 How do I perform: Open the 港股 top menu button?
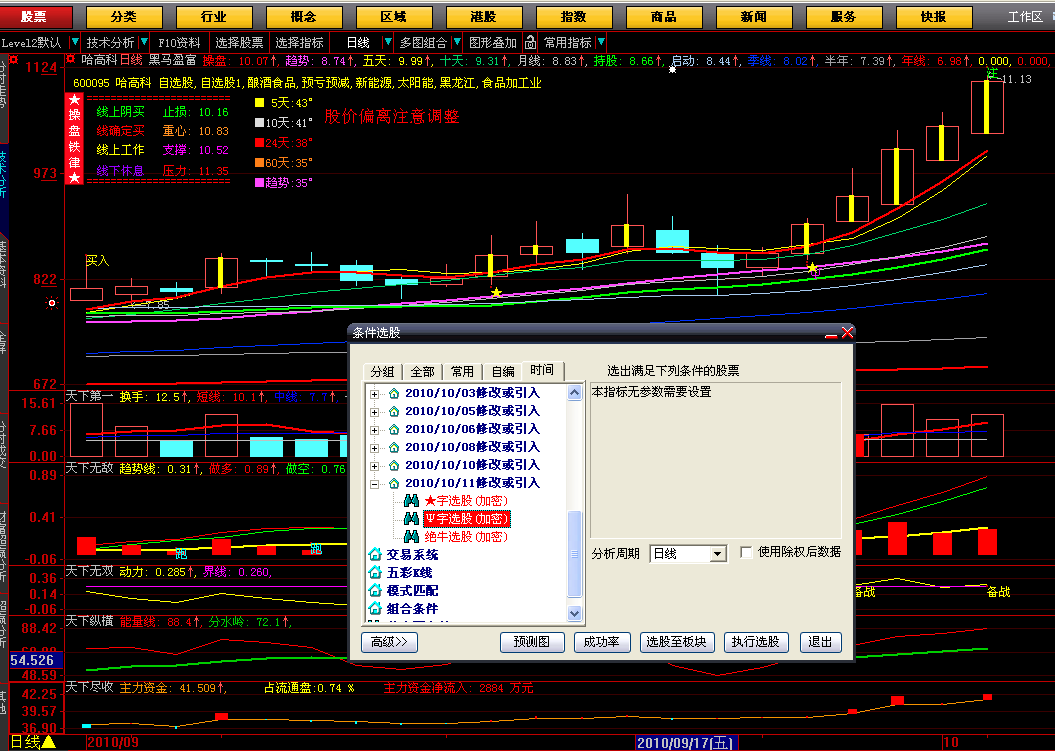(x=484, y=17)
